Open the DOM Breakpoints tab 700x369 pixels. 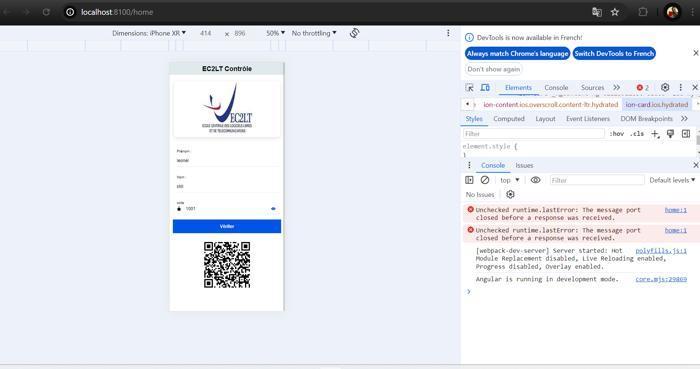646,119
